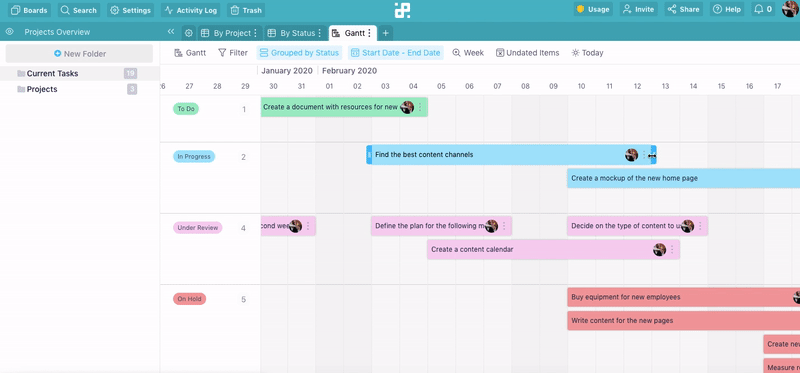Toggle the eye icon beside Projects Overview
800x373 pixels.
(x=9, y=32)
